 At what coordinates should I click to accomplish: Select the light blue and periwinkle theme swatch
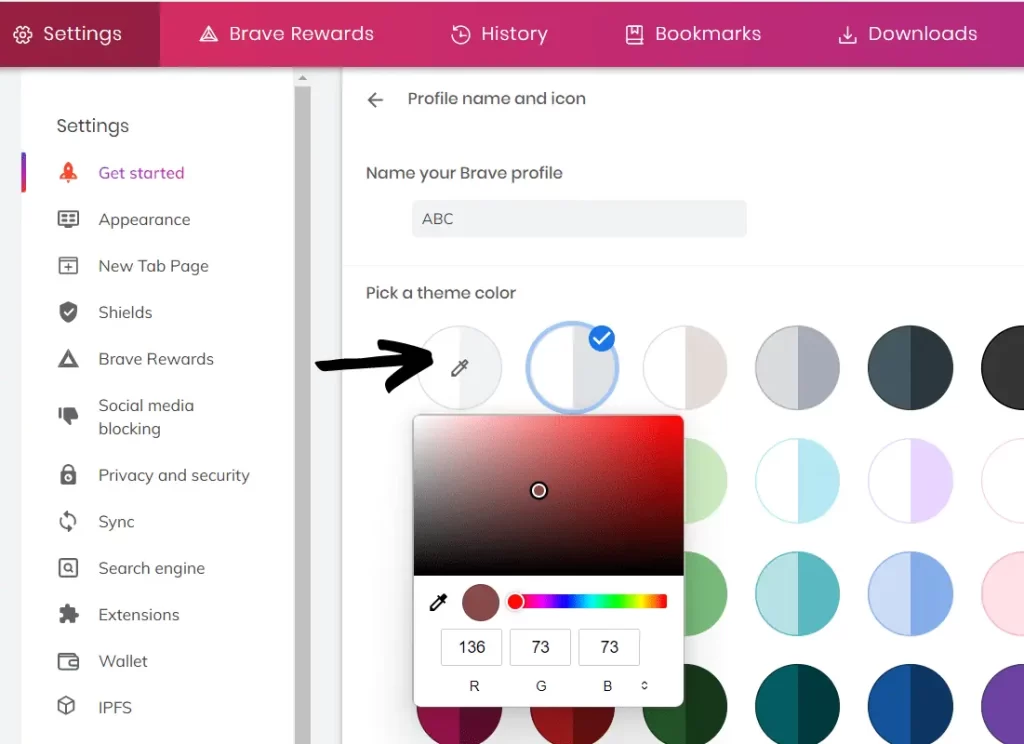[910, 594]
